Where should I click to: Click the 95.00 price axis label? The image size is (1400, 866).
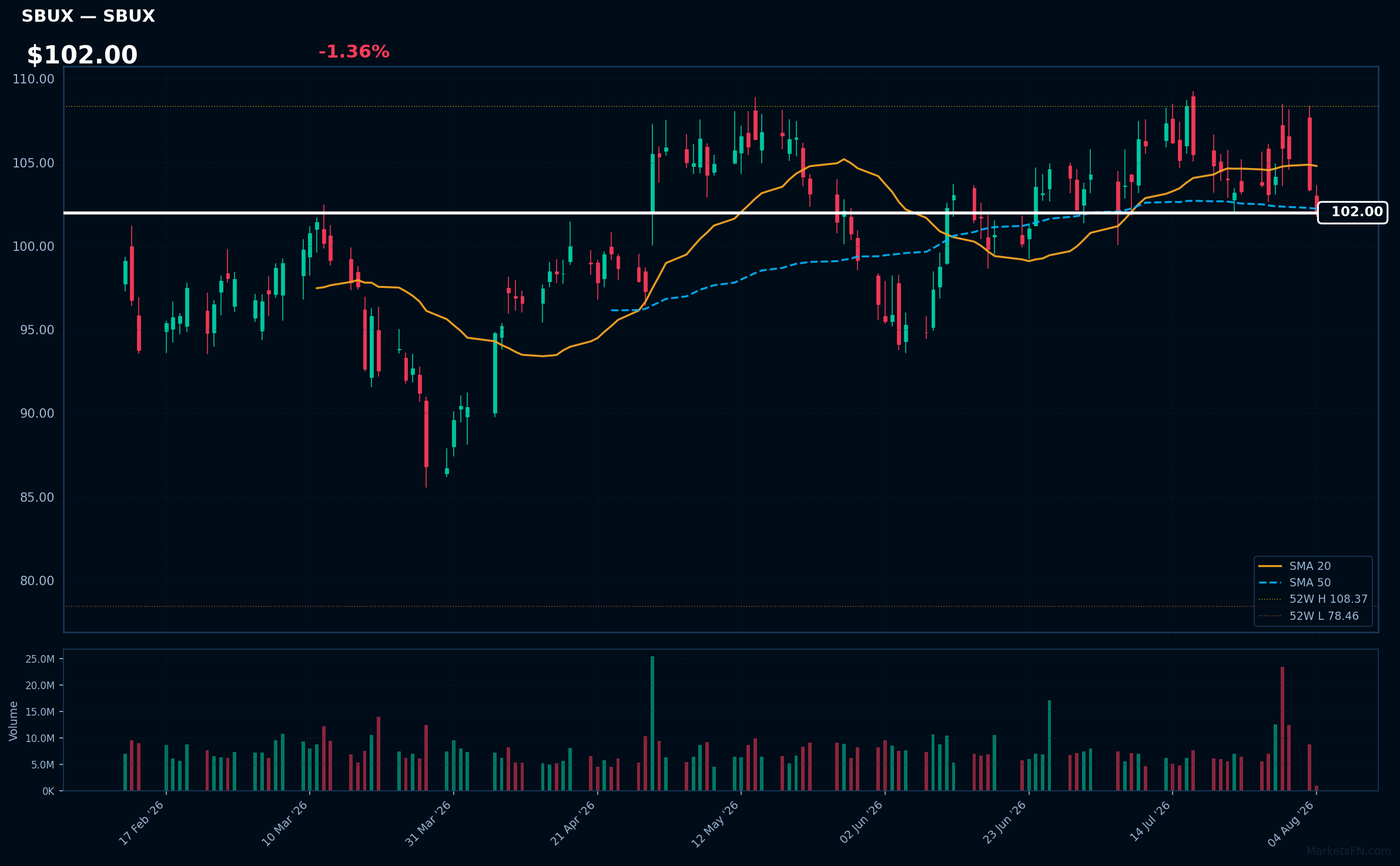pos(37,330)
